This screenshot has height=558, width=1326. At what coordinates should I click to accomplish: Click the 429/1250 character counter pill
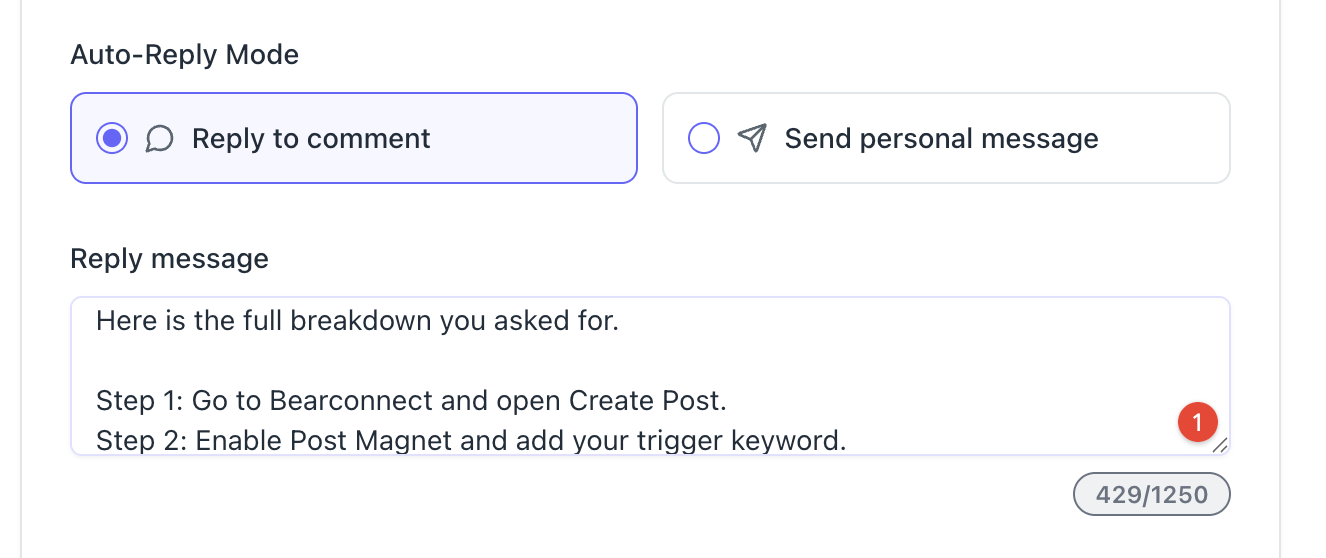(x=1151, y=494)
